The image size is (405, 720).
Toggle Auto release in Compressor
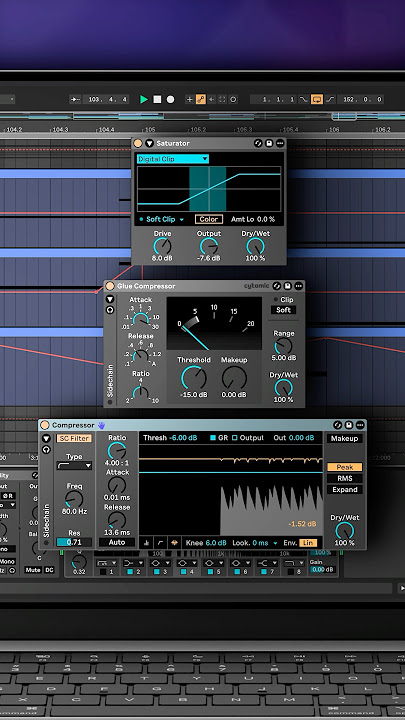[117, 542]
